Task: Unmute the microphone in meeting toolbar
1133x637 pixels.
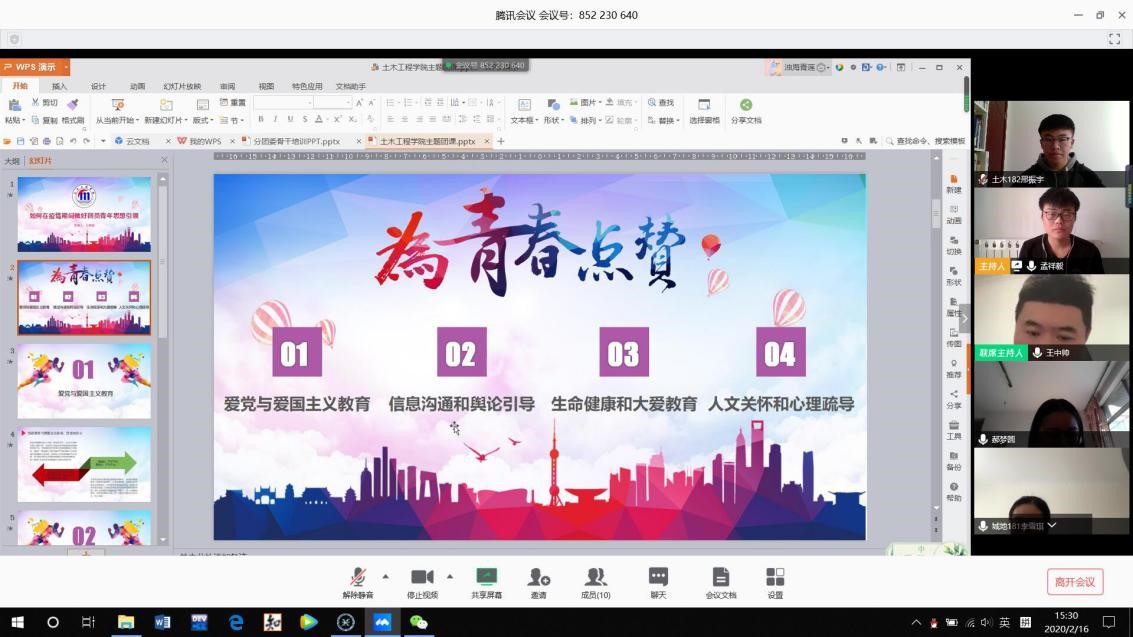Action: pyautogui.click(x=357, y=578)
